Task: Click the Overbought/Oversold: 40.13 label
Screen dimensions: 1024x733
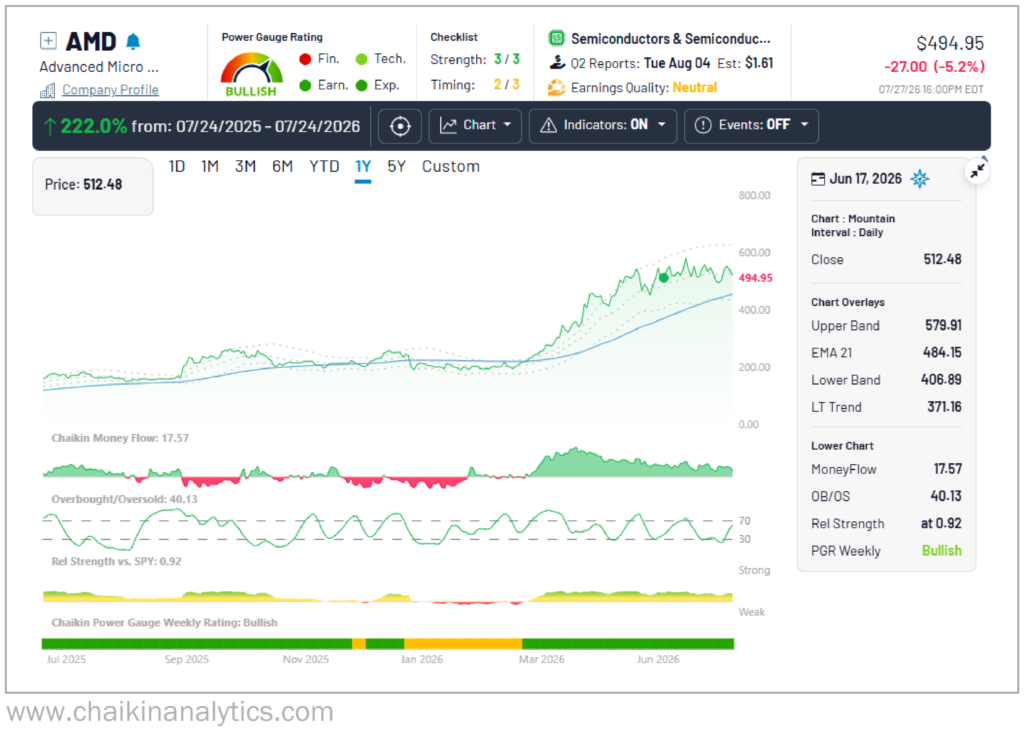Action: [124, 499]
